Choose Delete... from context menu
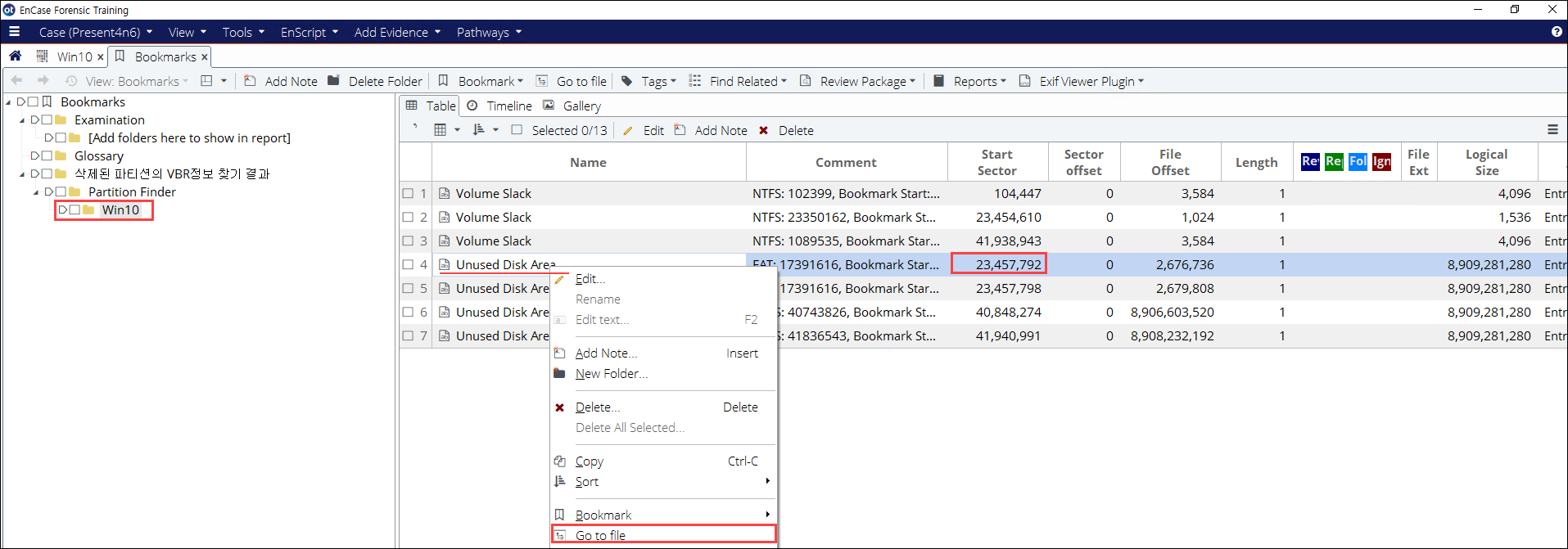The width and height of the screenshot is (1568, 549). [663, 407]
